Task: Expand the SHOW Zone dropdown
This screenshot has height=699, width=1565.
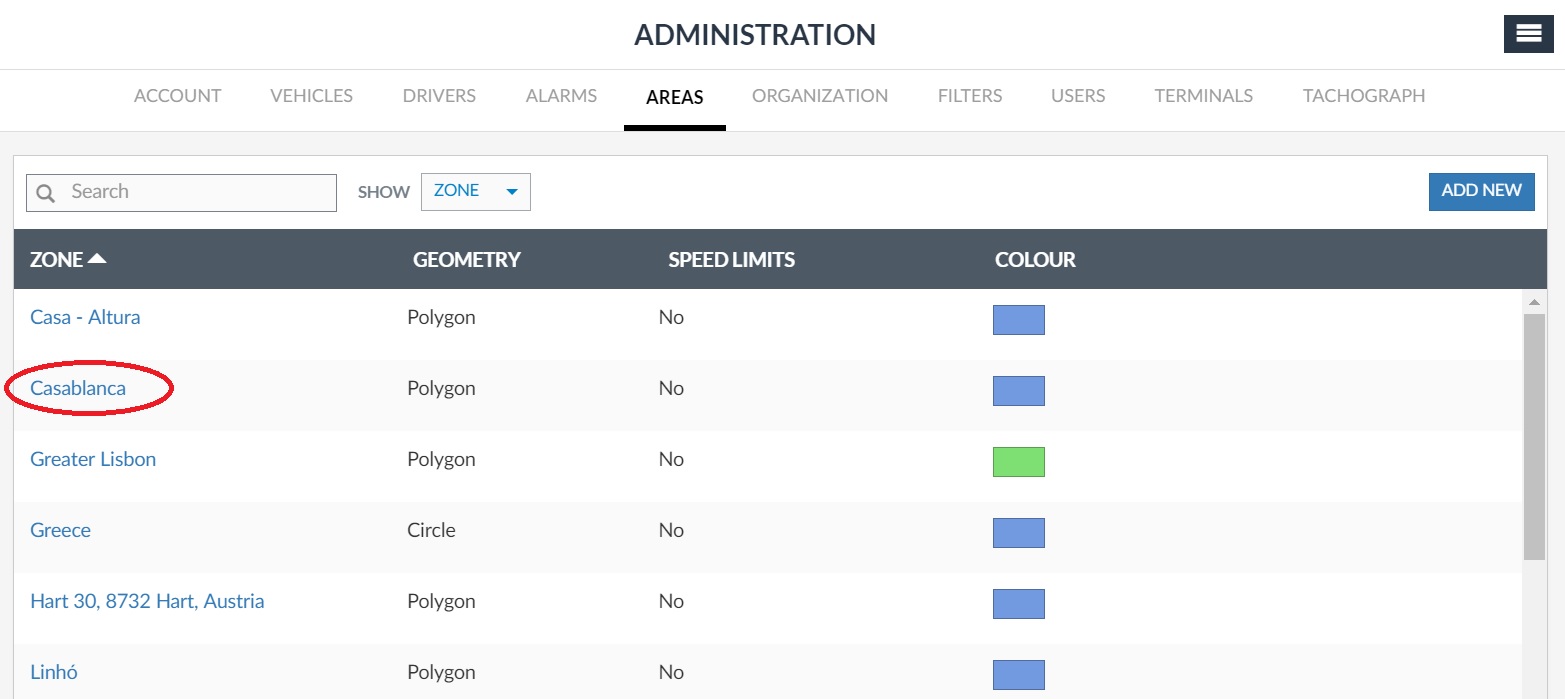Action: [x=475, y=192]
